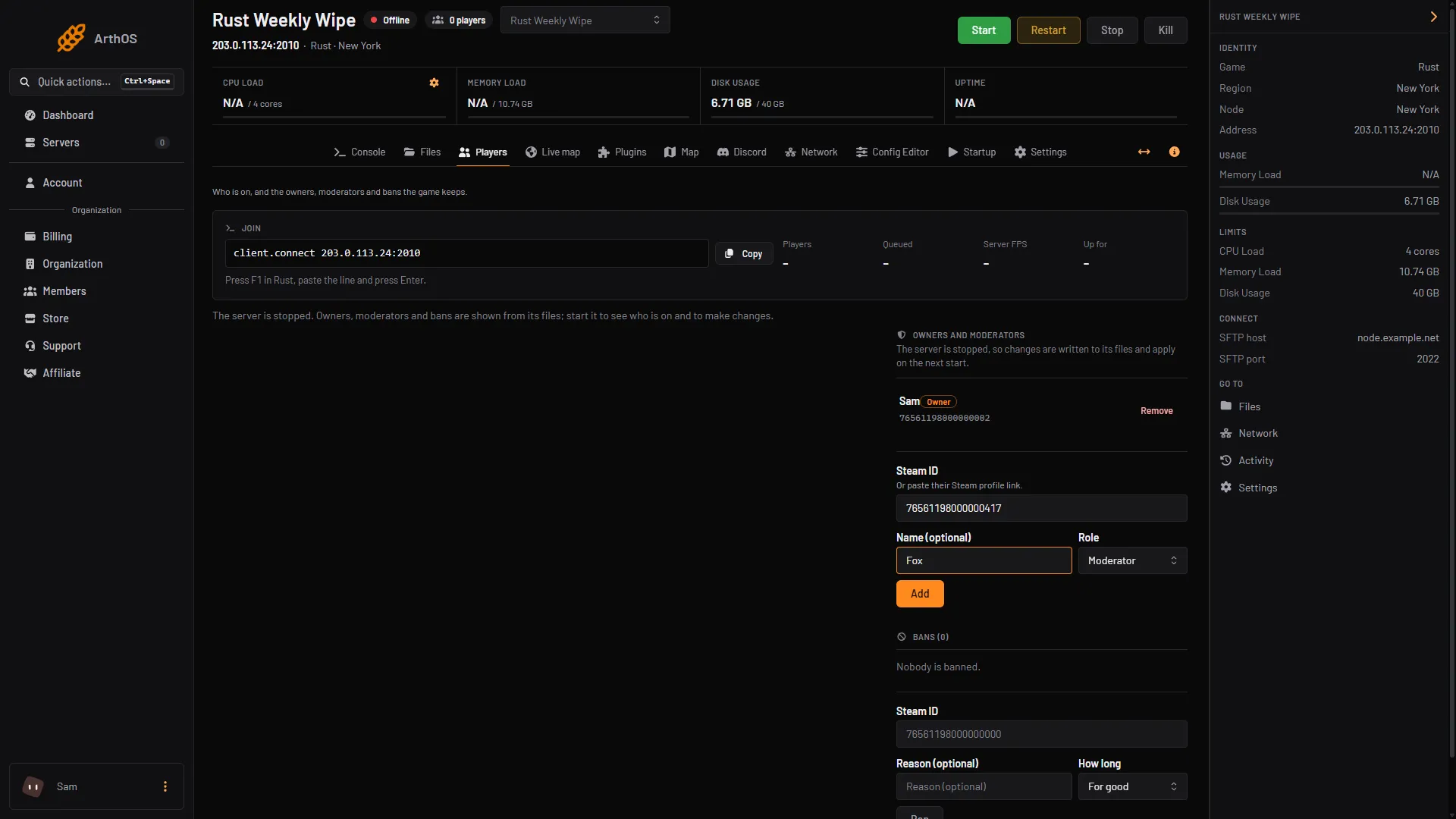Open Members in the sidebar
This screenshot has height=819, width=1456.
(96, 291)
